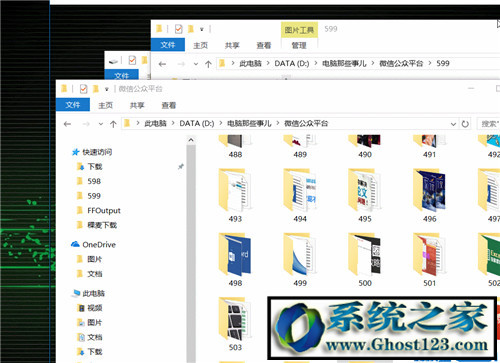Open the recent locations dropdown chevron
The height and width of the screenshot is (363, 500).
pyautogui.click(x=101, y=124)
